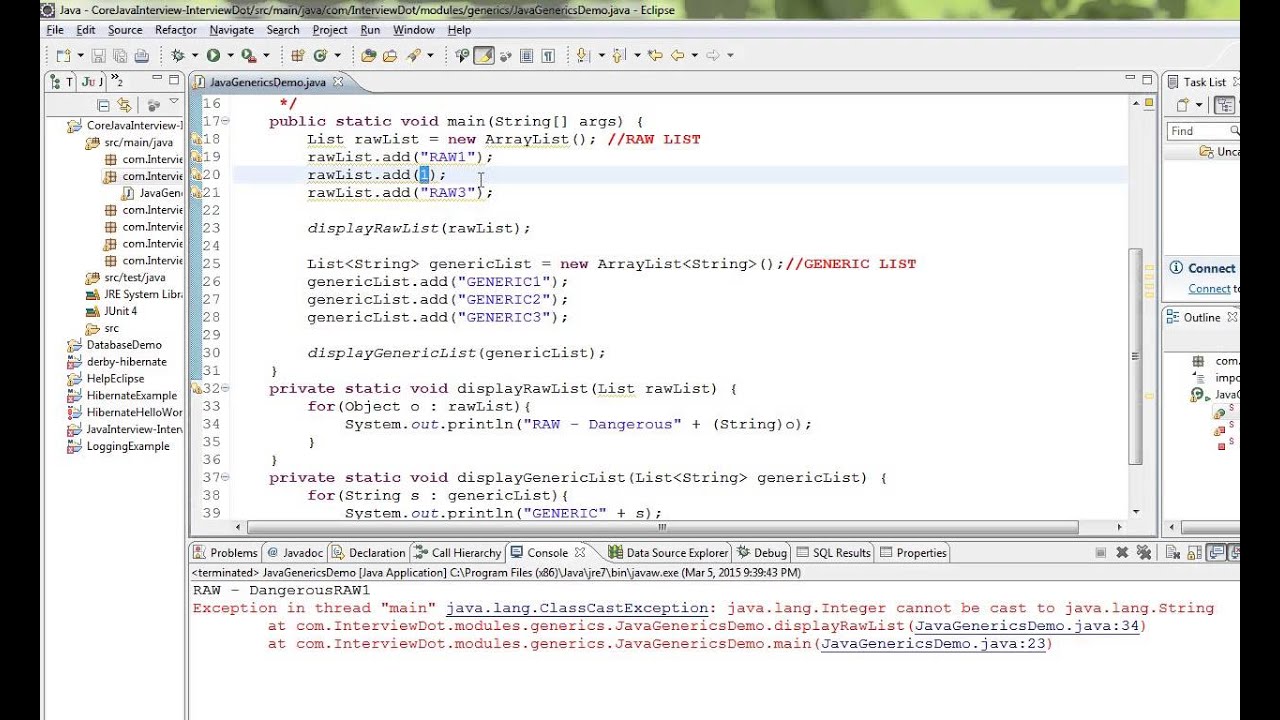Click the Run Last Tool external tools icon
The height and width of the screenshot is (720, 1280).
tap(249, 56)
